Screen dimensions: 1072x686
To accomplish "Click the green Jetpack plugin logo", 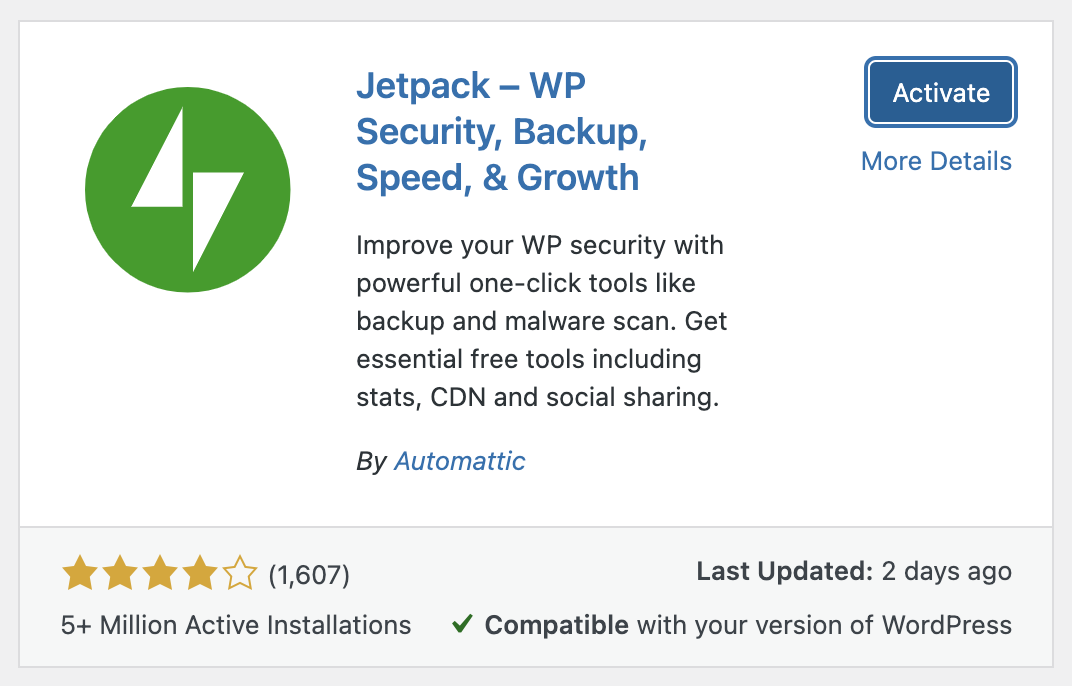I will click(188, 189).
